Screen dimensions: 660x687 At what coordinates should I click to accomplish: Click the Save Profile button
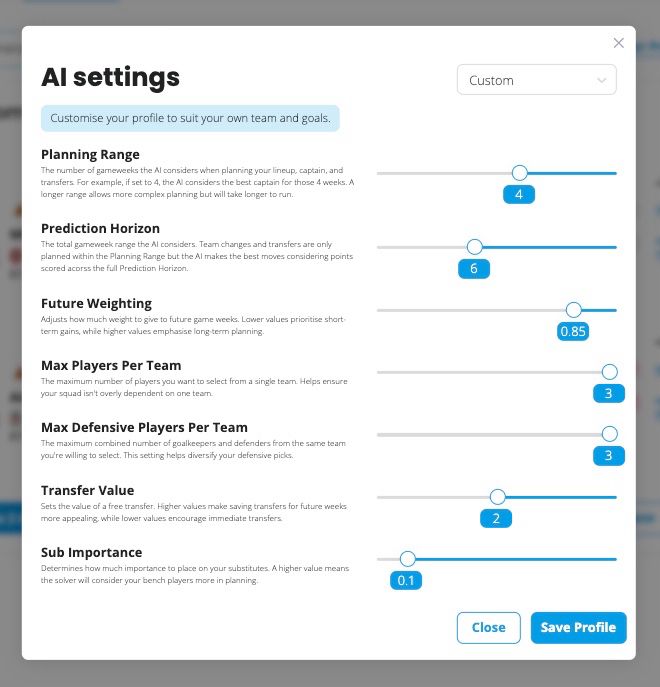coord(578,627)
